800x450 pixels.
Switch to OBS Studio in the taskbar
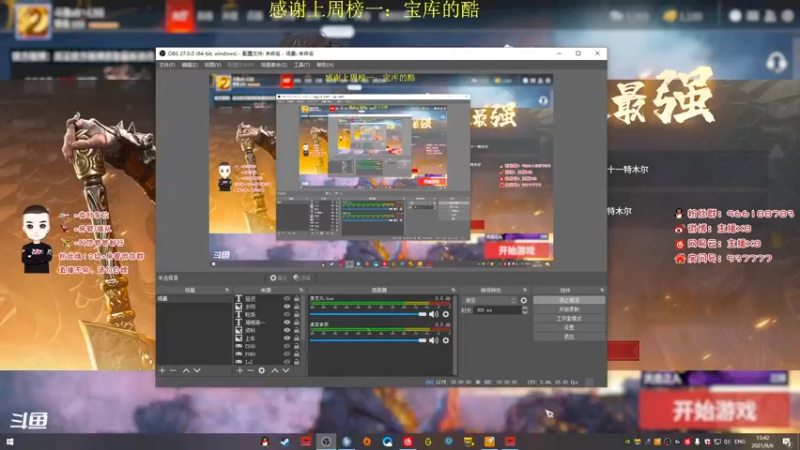pos(326,442)
